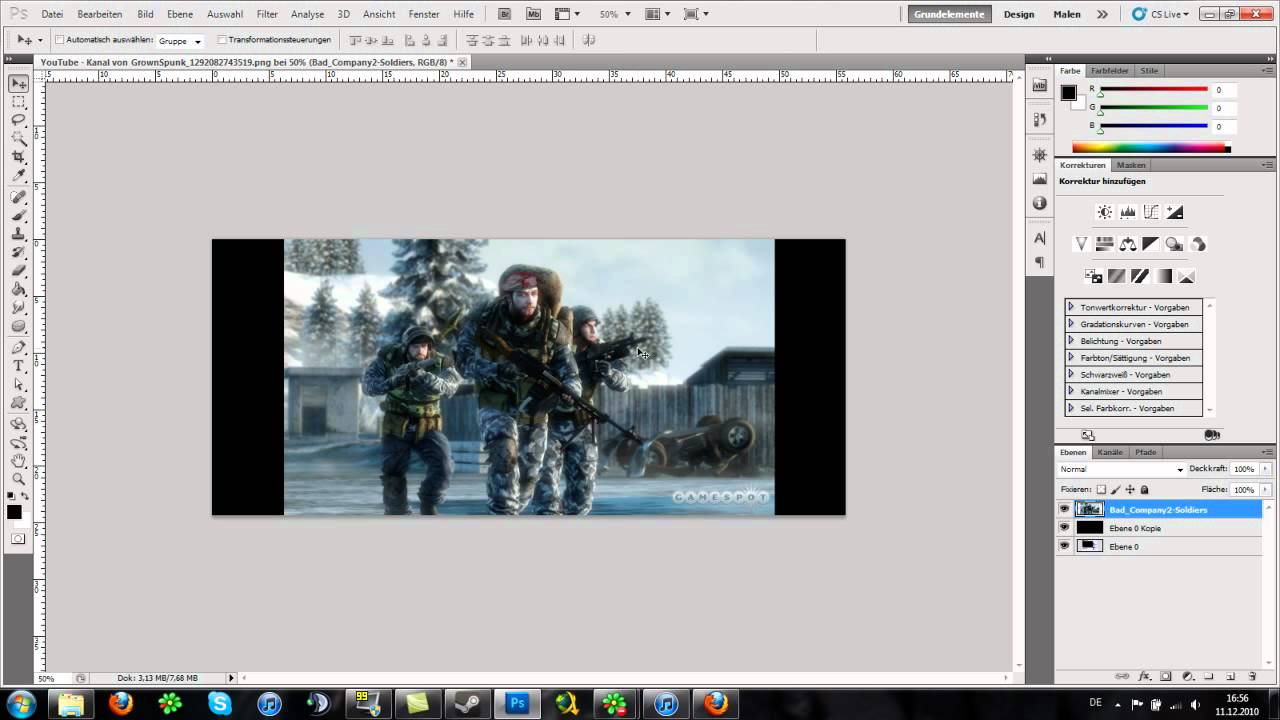Open the Datei menu

click(52, 14)
